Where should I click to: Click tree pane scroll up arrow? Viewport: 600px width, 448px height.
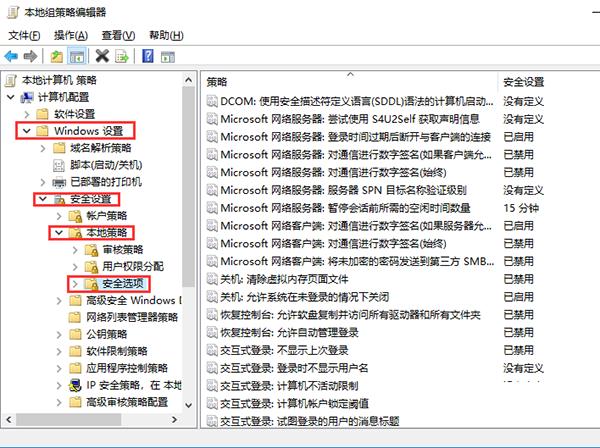click(188, 80)
